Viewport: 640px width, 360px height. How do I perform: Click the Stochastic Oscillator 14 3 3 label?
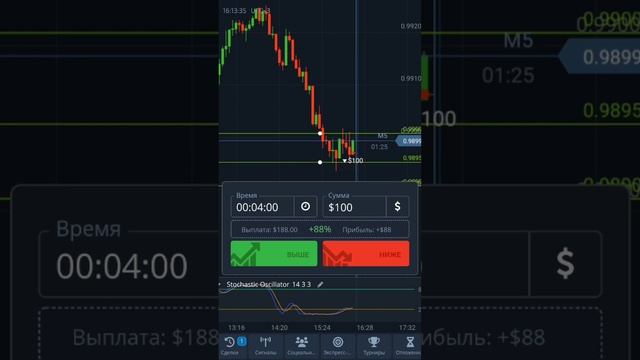point(269,284)
